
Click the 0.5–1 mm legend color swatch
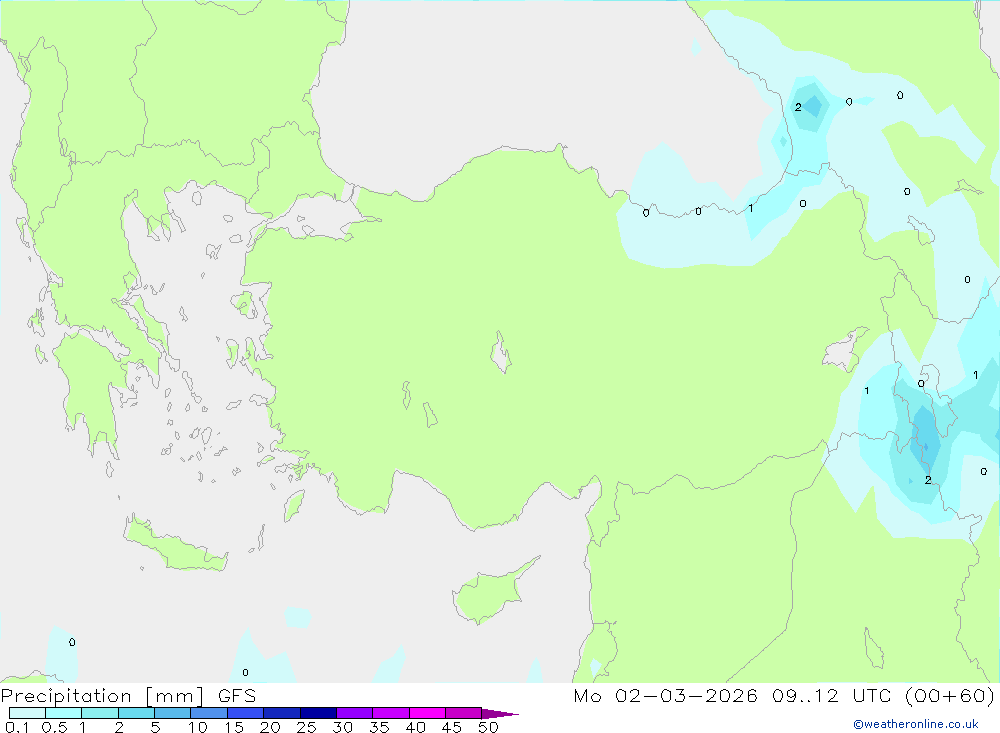(x=64, y=713)
